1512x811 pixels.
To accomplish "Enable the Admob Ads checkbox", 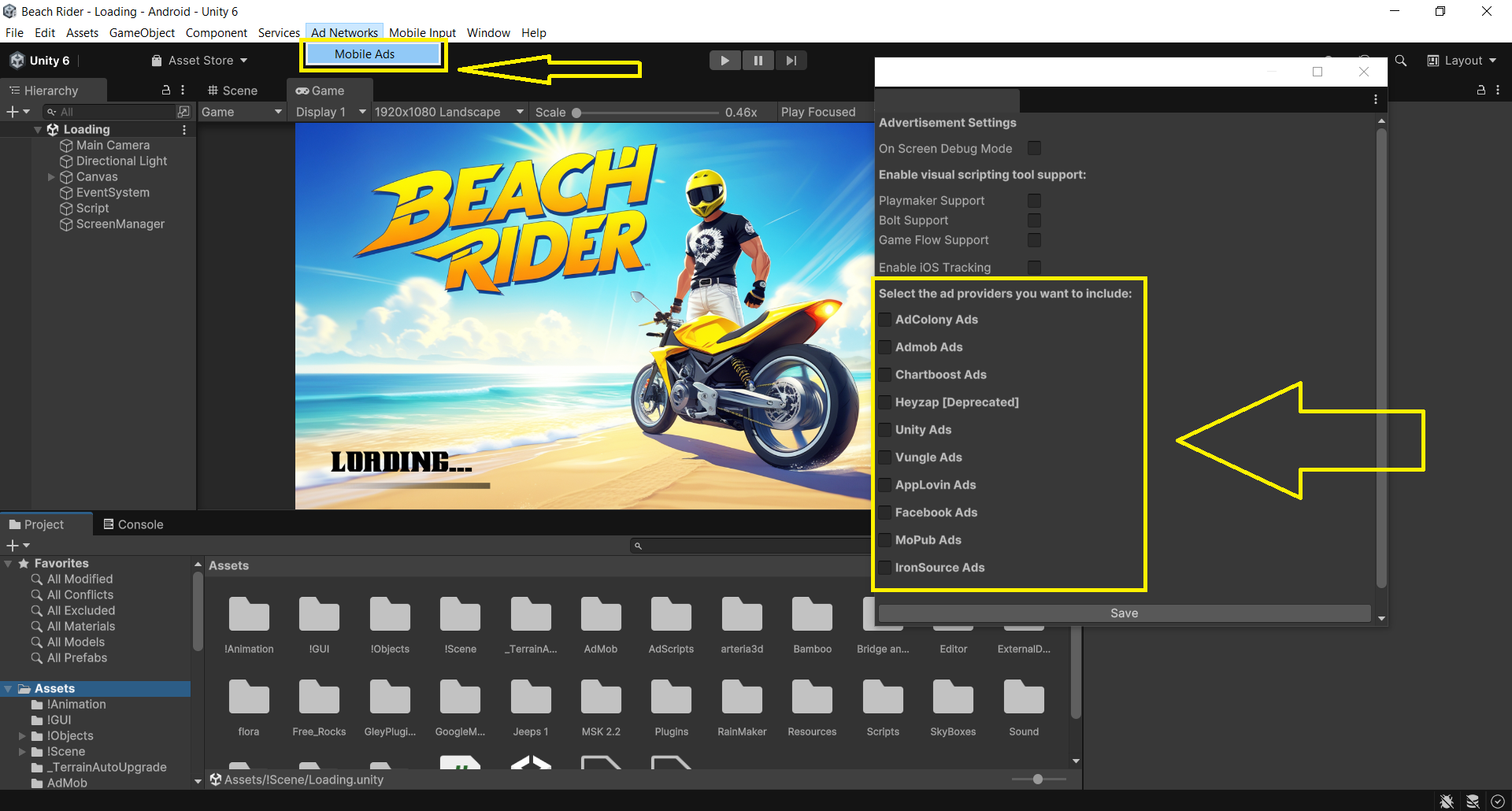I will [x=885, y=347].
